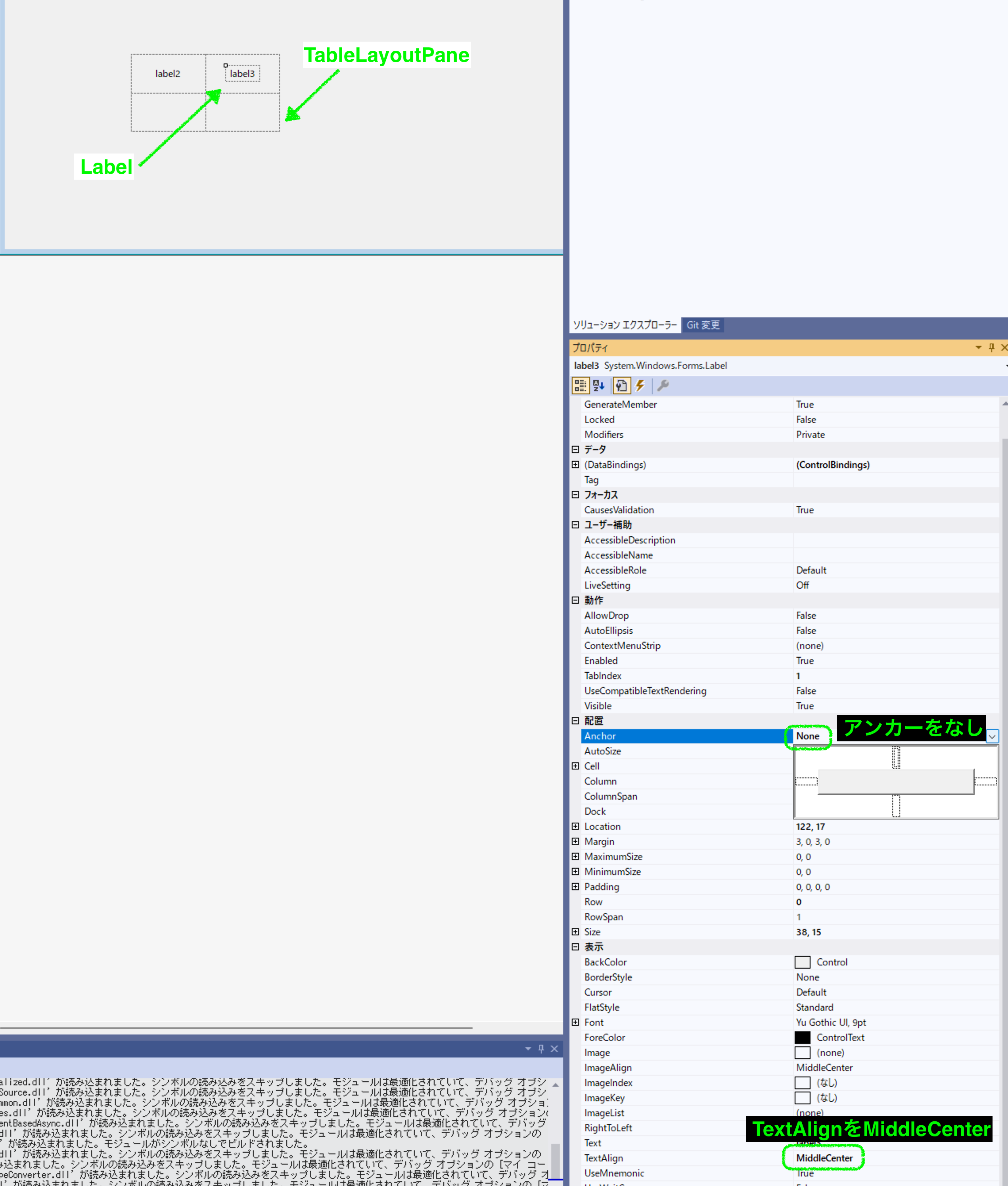Switch to Categorized property view
This screenshot has height=1186, width=1008.
point(580,386)
